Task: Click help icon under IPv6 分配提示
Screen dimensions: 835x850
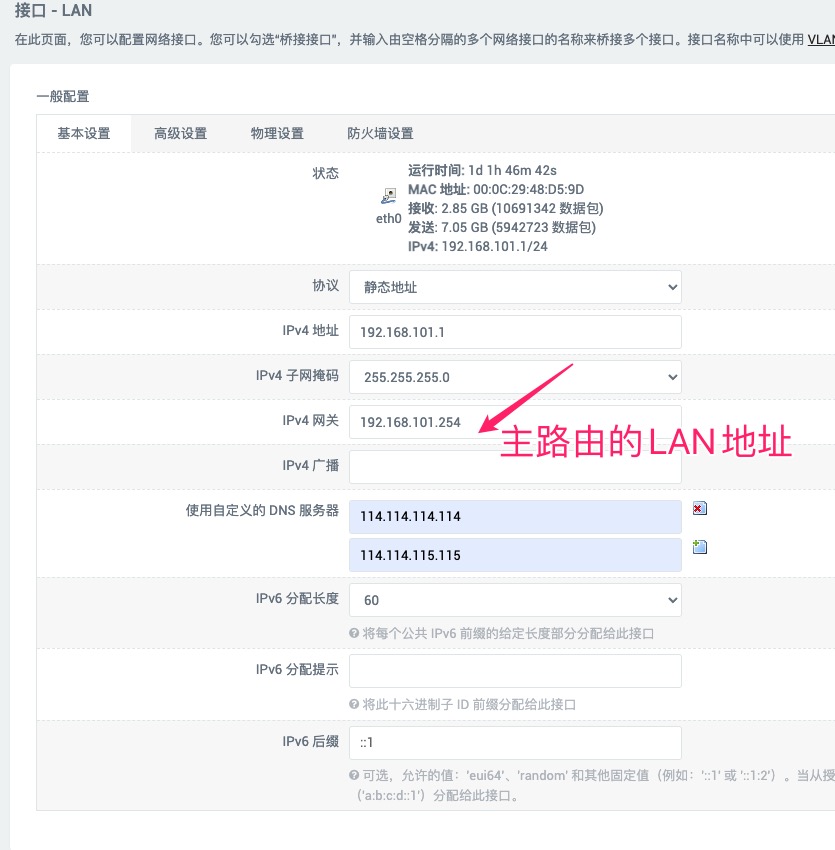Action: (x=354, y=704)
